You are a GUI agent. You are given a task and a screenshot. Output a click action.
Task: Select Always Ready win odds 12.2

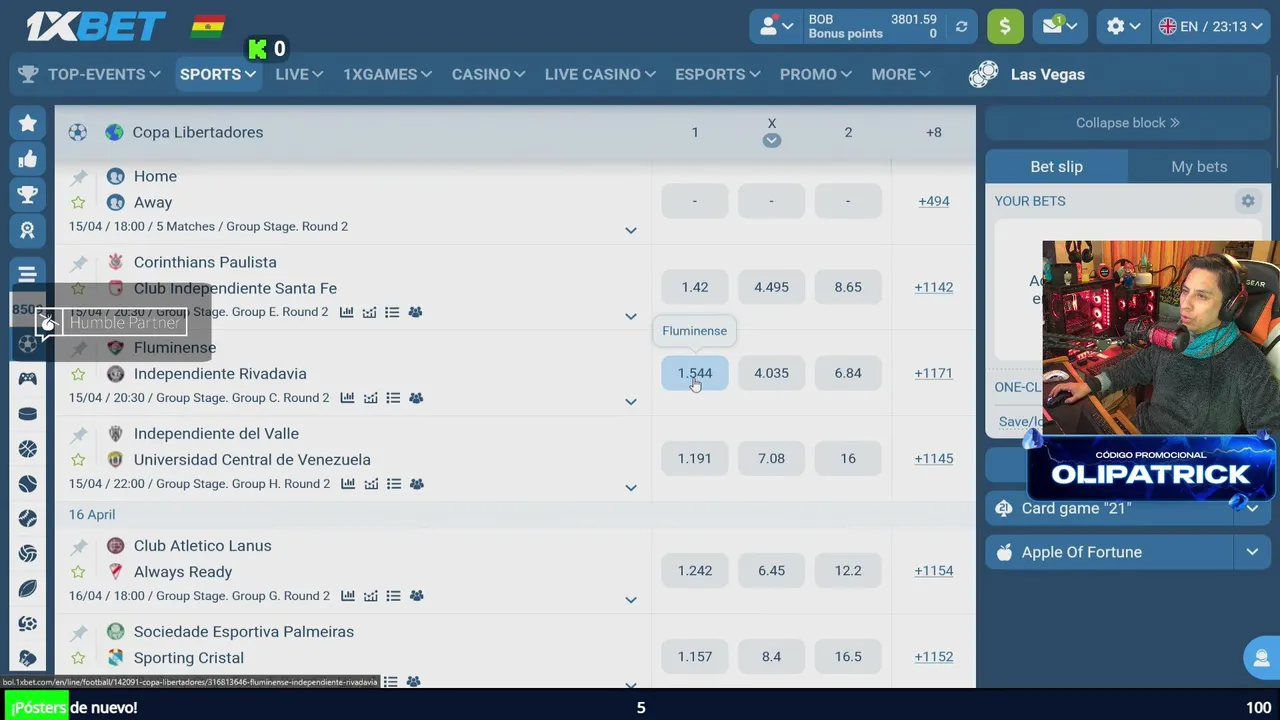click(x=848, y=571)
